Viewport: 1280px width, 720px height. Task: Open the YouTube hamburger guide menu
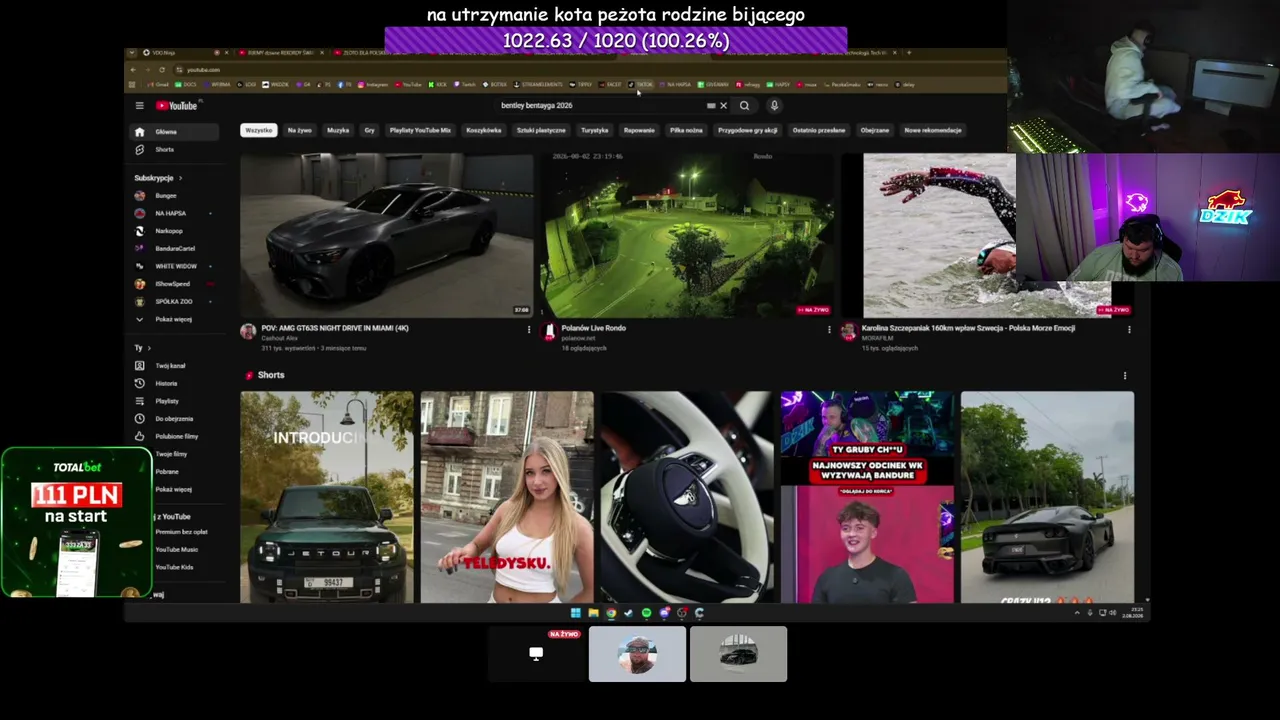tap(139, 105)
